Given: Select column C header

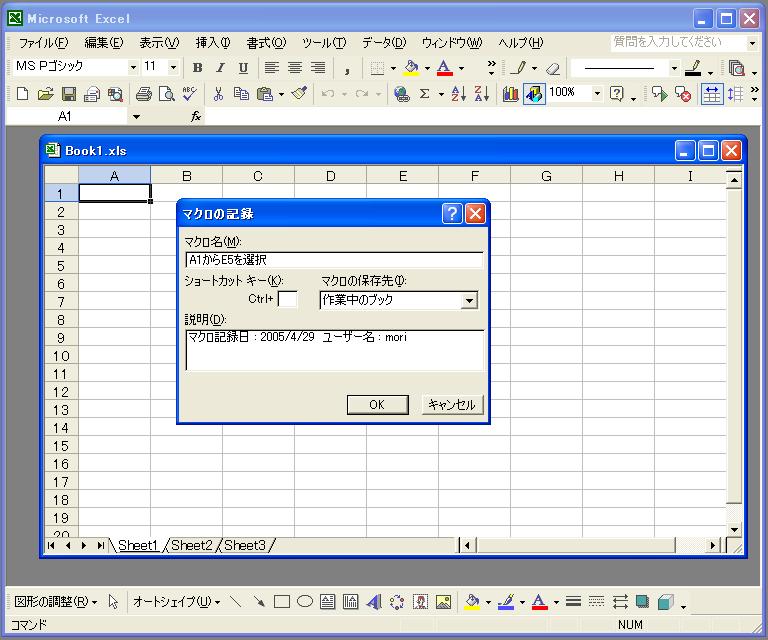Looking at the screenshot, I should [258, 175].
